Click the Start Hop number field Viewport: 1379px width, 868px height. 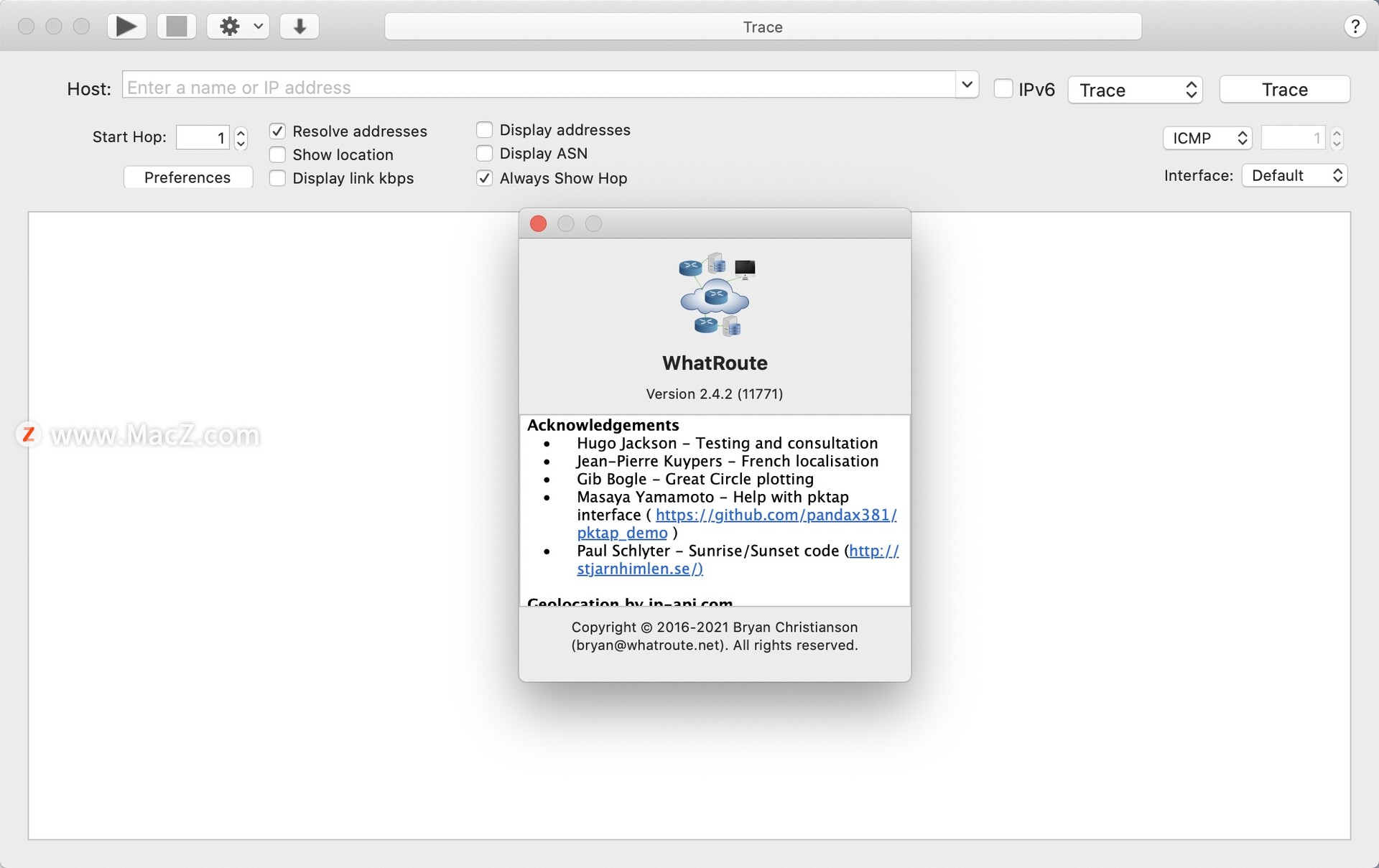coord(203,137)
